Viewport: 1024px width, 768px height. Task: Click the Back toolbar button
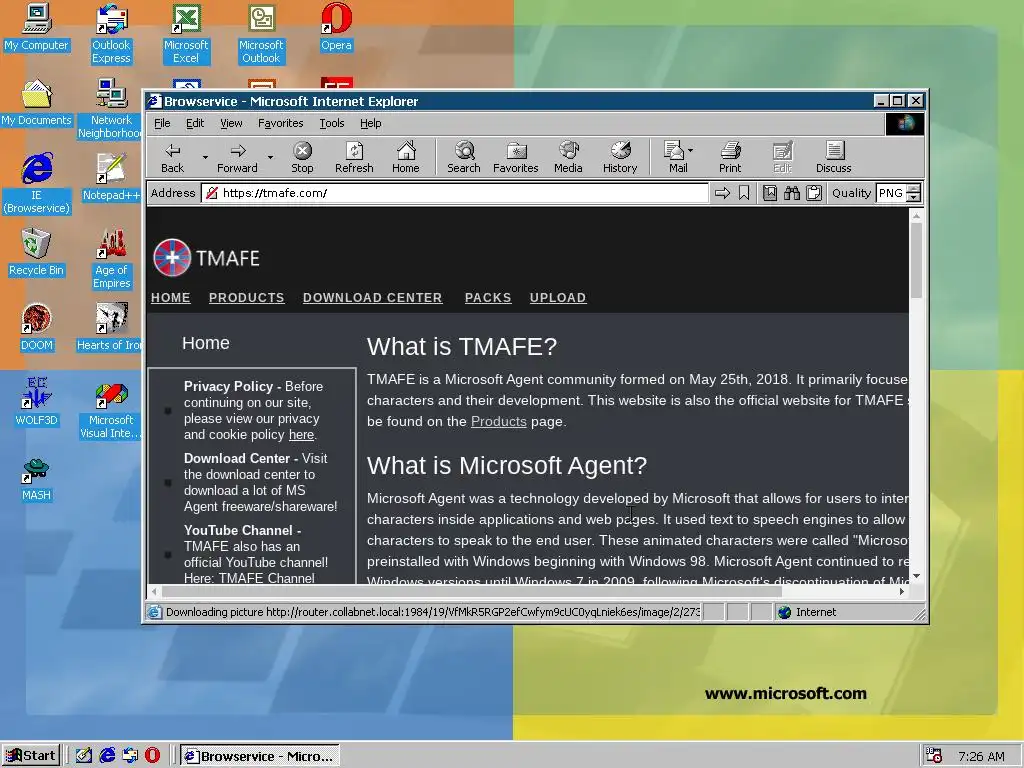[x=172, y=157]
